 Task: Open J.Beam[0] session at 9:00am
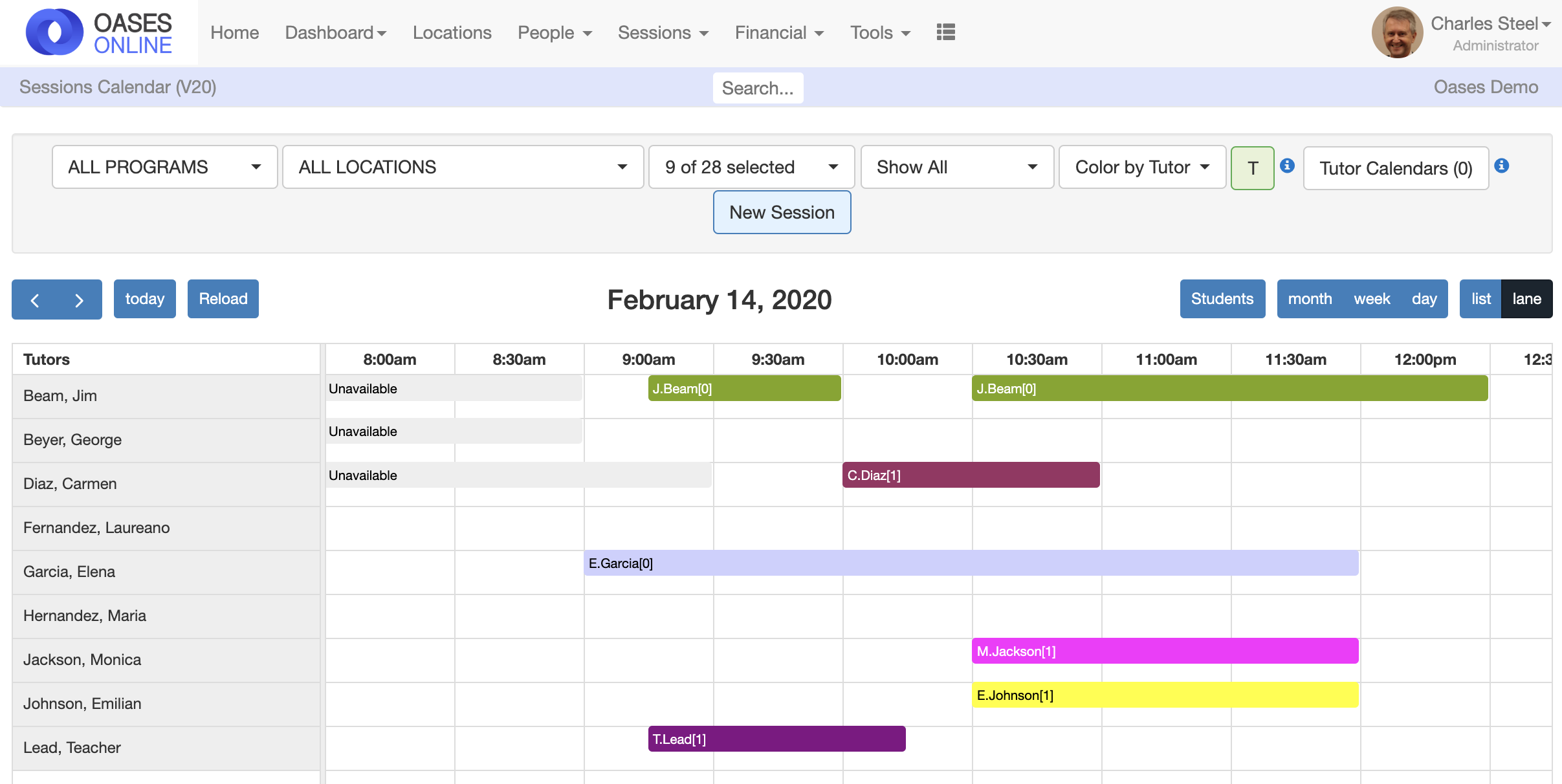tap(744, 388)
